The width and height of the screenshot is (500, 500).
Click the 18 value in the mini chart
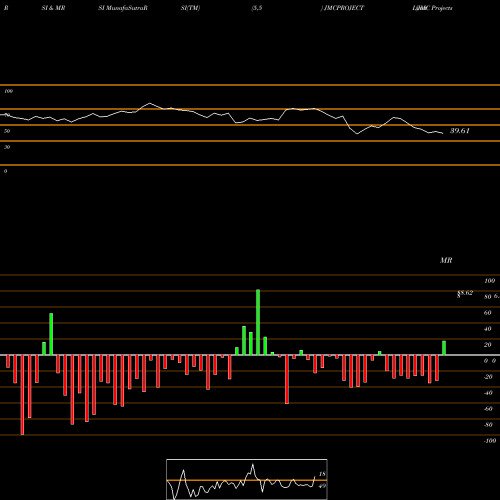click(322, 474)
